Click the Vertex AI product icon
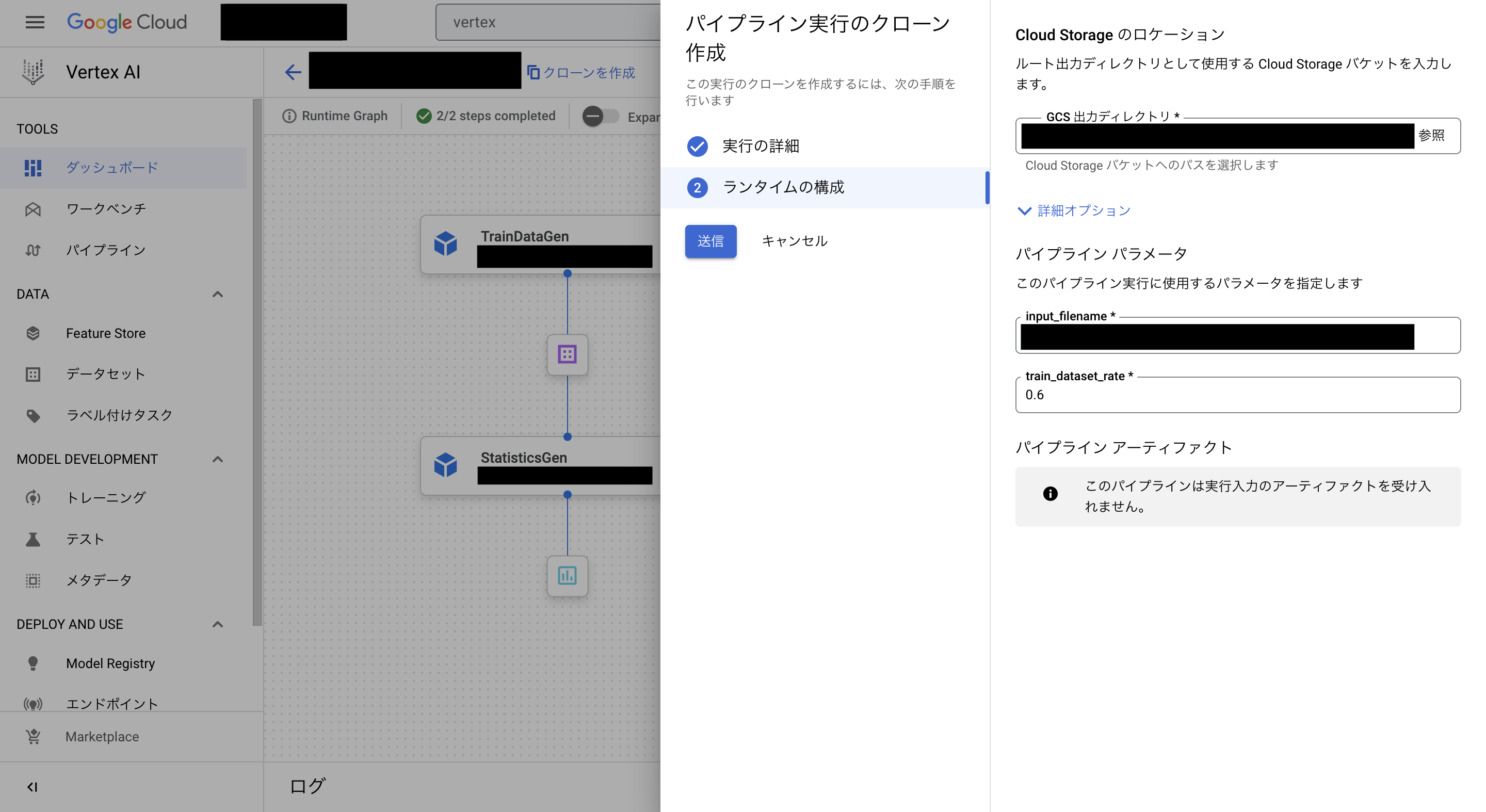Image resolution: width=1486 pixels, height=812 pixels. pos(33,72)
